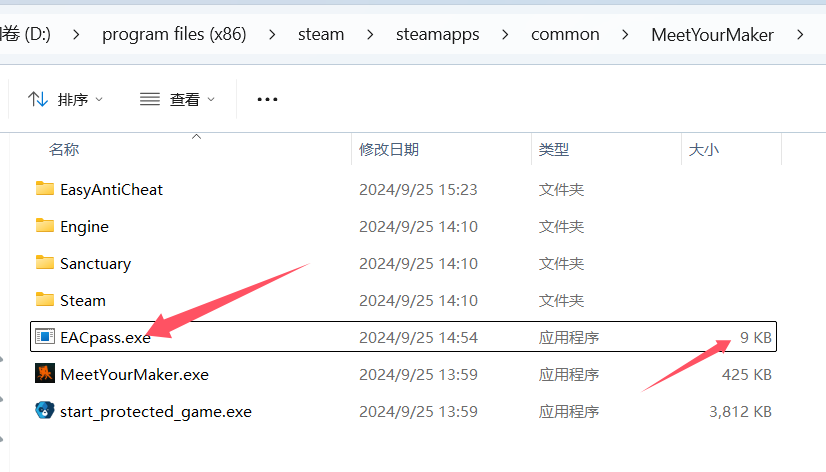Click the MeetYourMaker.exe game icon
826x472 pixels.
click(x=45, y=373)
